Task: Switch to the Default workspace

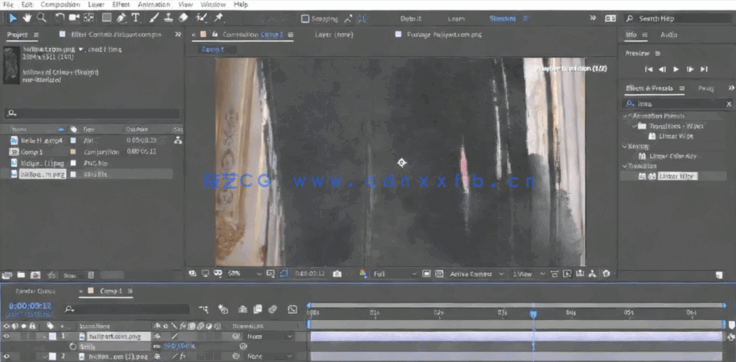Action: tap(411, 19)
